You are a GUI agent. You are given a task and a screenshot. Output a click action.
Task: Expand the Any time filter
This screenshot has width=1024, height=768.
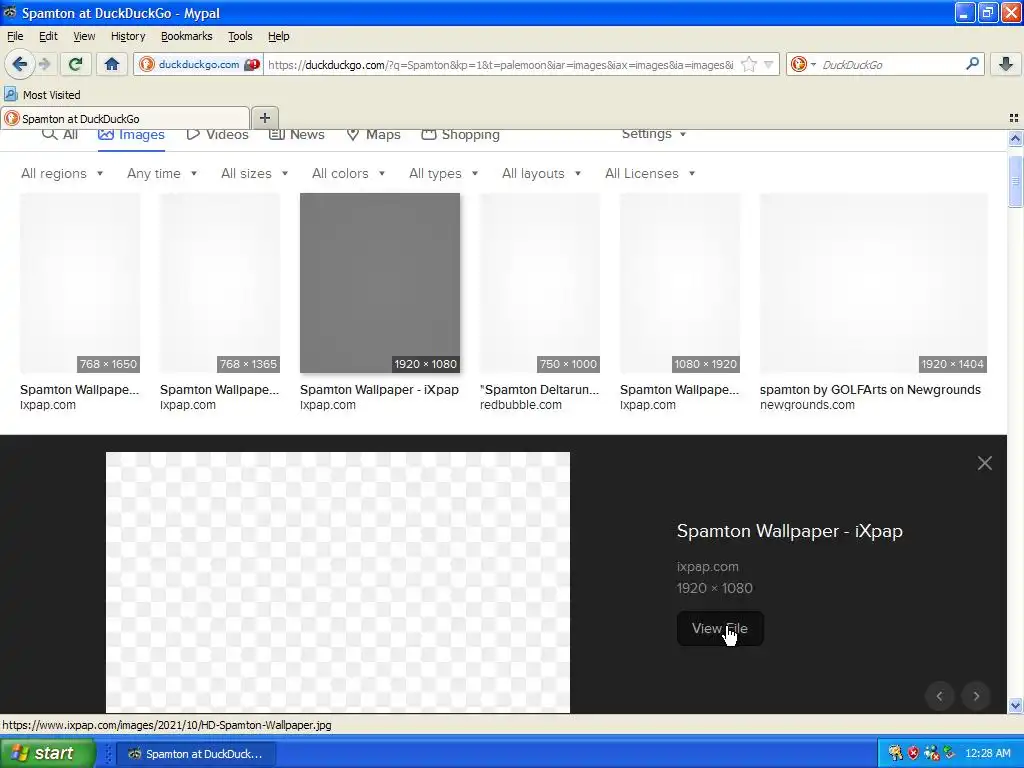pyautogui.click(x=162, y=174)
